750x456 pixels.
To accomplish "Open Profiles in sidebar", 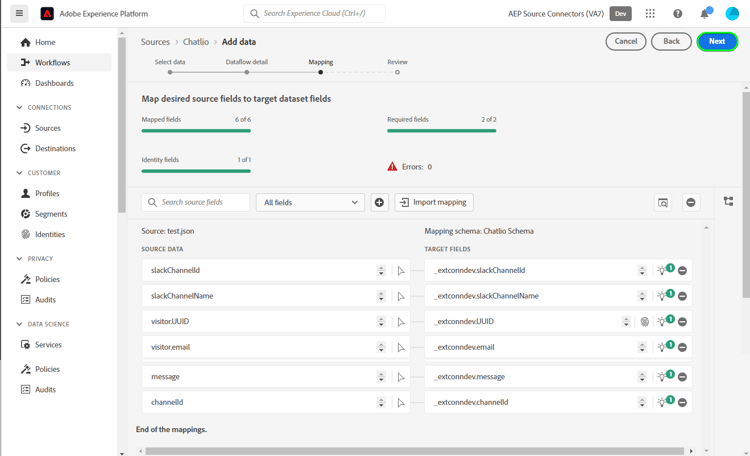I will (x=47, y=193).
